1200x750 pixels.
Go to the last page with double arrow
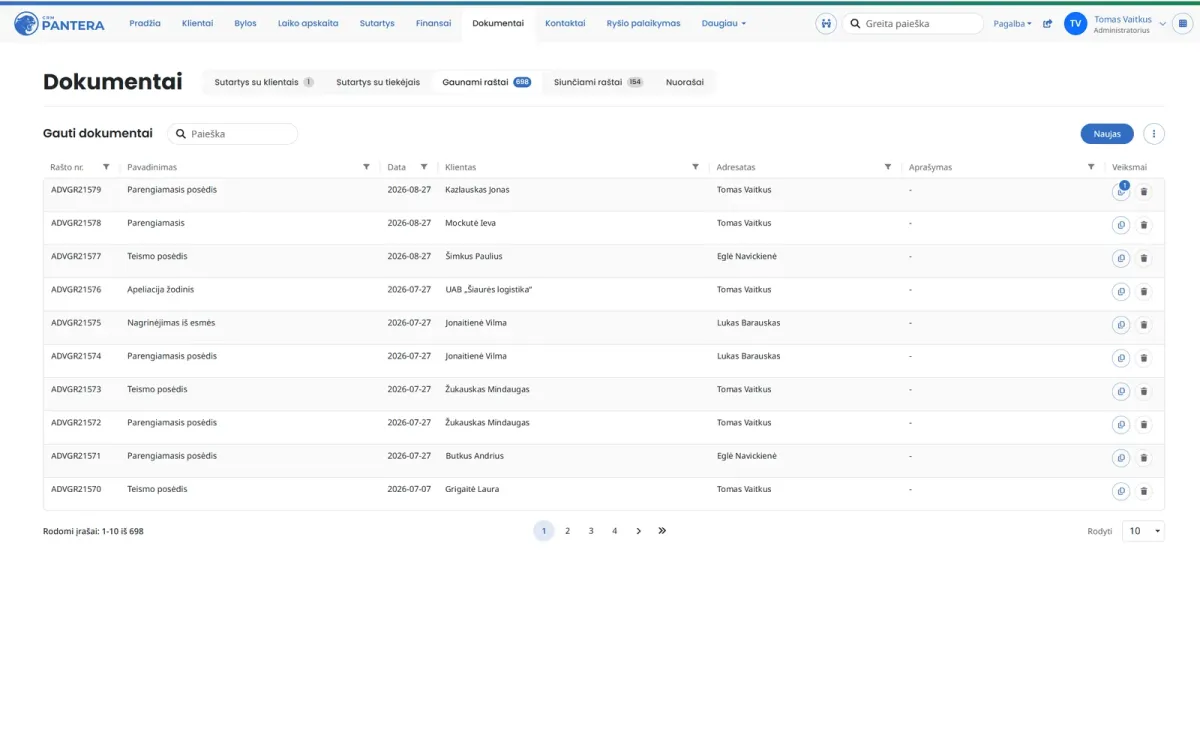tap(662, 531)
